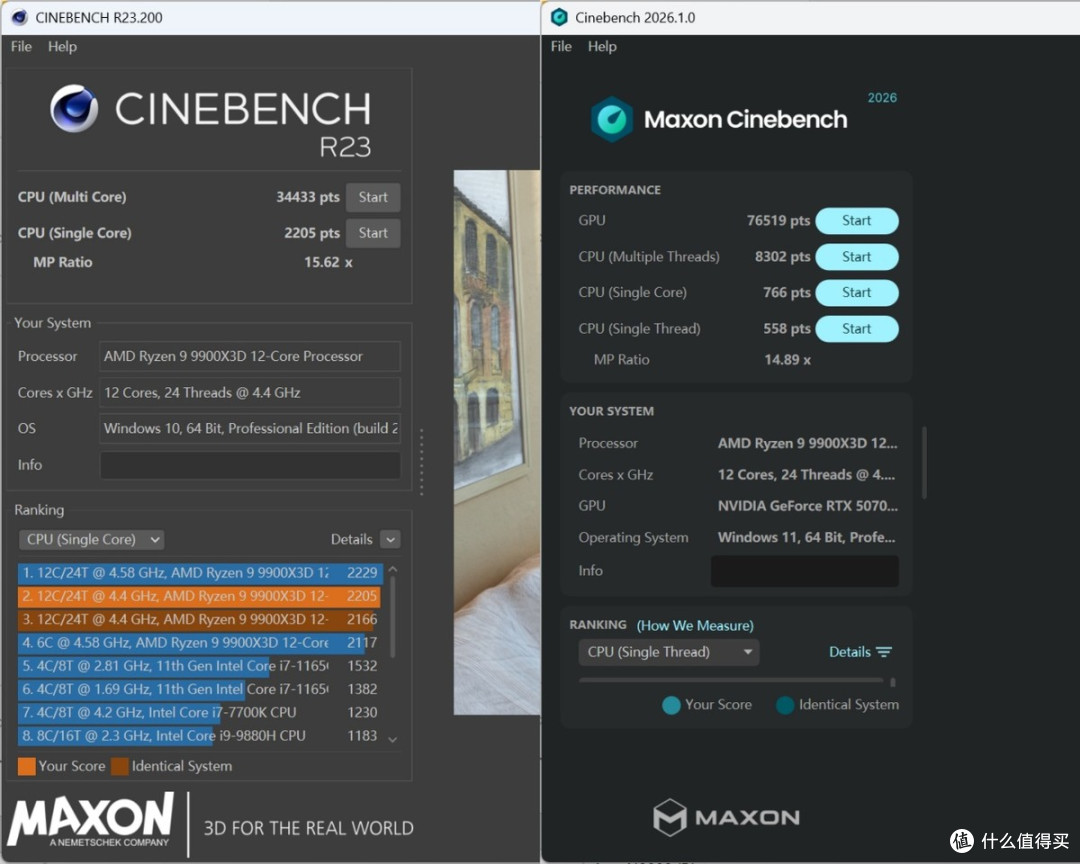Click the Info input field in Cinebench 2026
Screen dimensions: 1080x864
click(804, 570)
